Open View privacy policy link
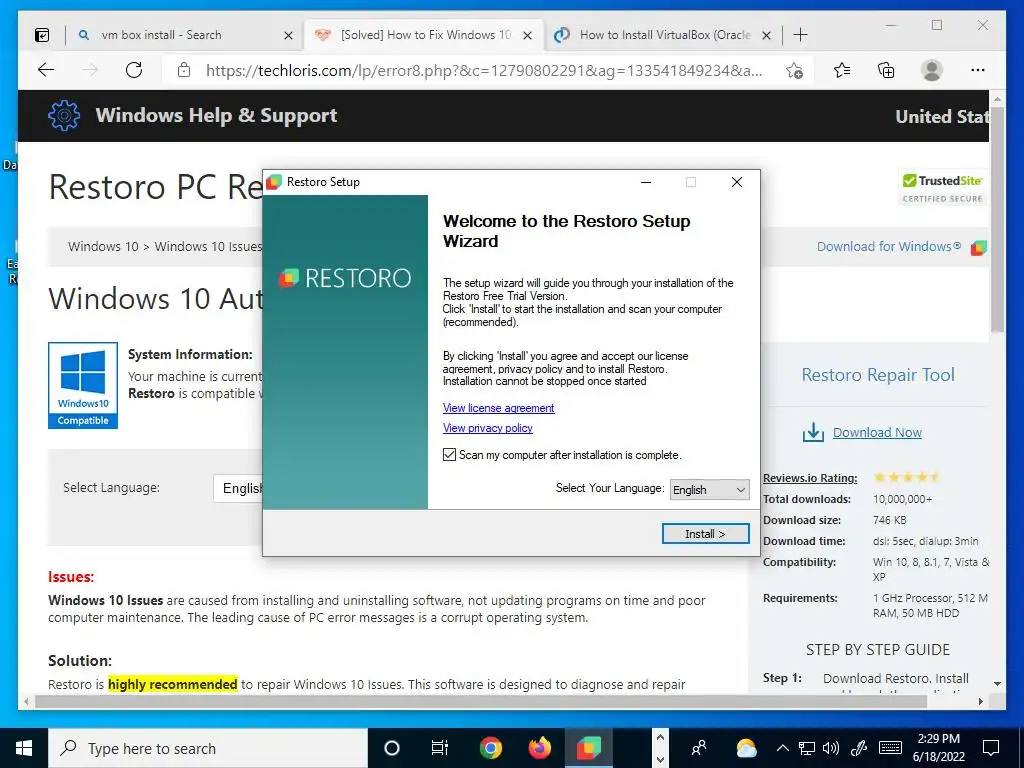Screen dimensions: 1024x768 (488, 428)
